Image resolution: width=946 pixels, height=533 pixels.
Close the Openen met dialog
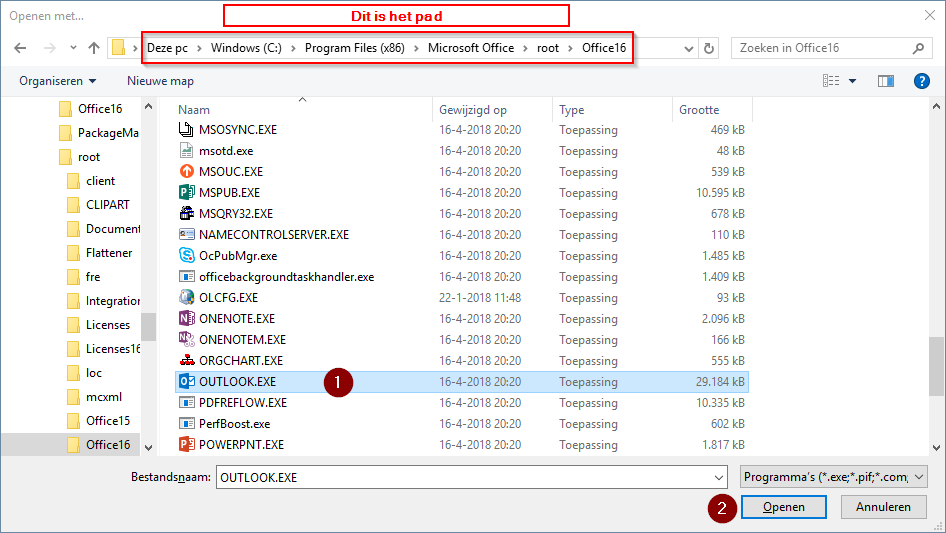click(x=930, y=16)
